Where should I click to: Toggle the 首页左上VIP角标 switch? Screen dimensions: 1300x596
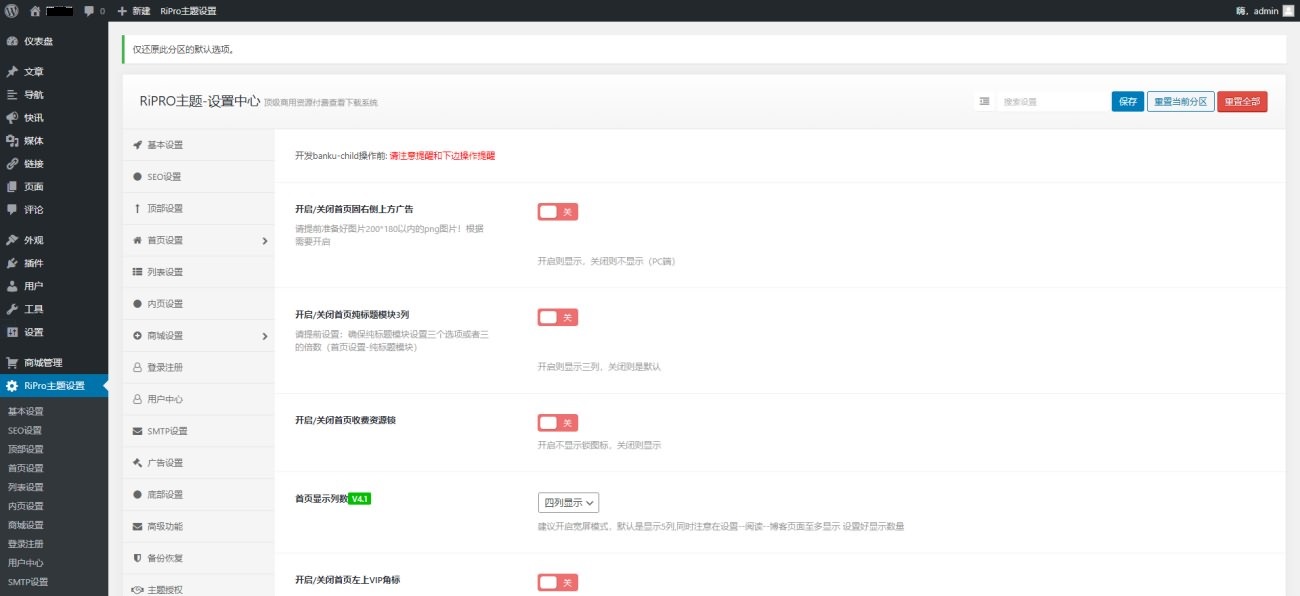(x=558, y=583)
